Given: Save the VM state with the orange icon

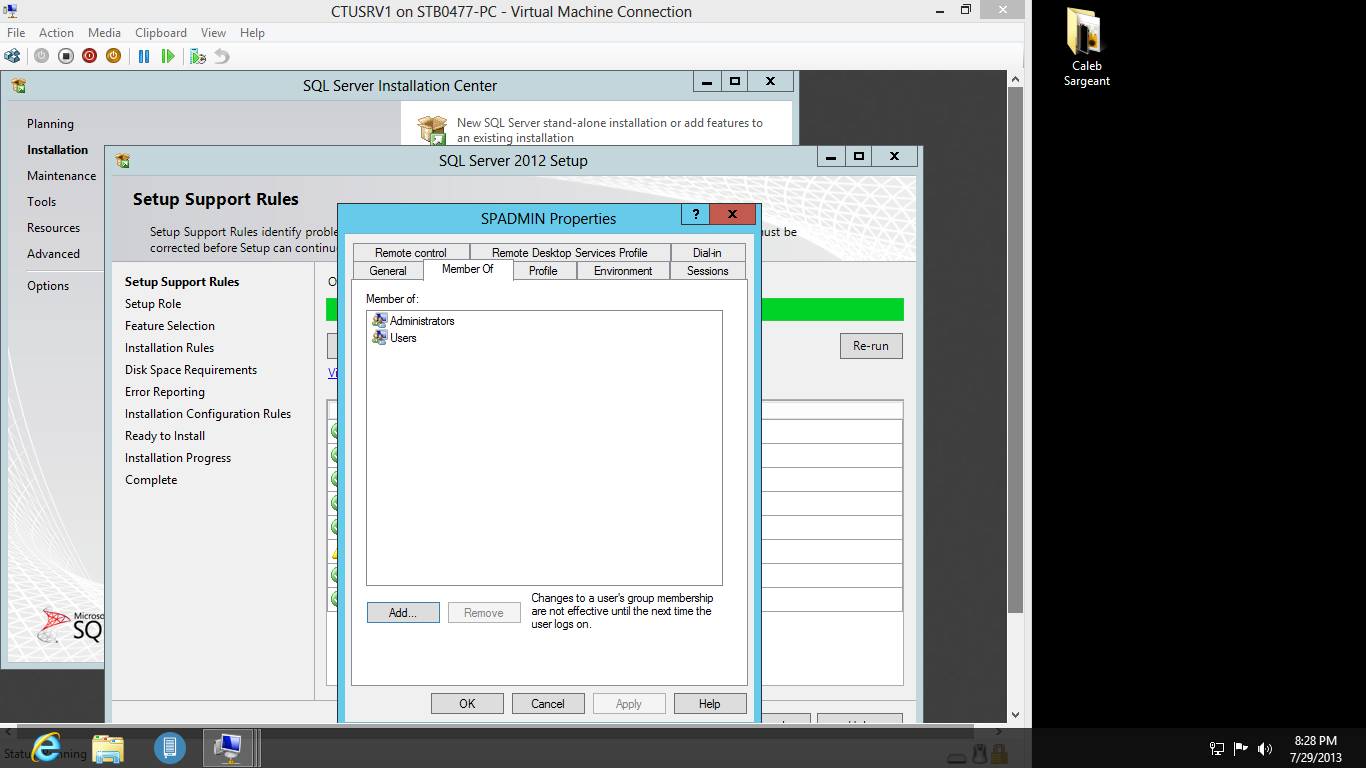Looking at the screenshot, I should [x=113, y=56].
